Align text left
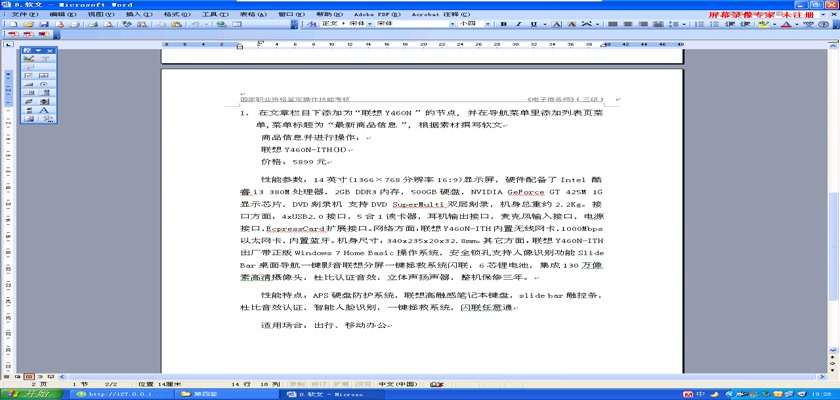 pyautogui.click(x=612, y=24)
